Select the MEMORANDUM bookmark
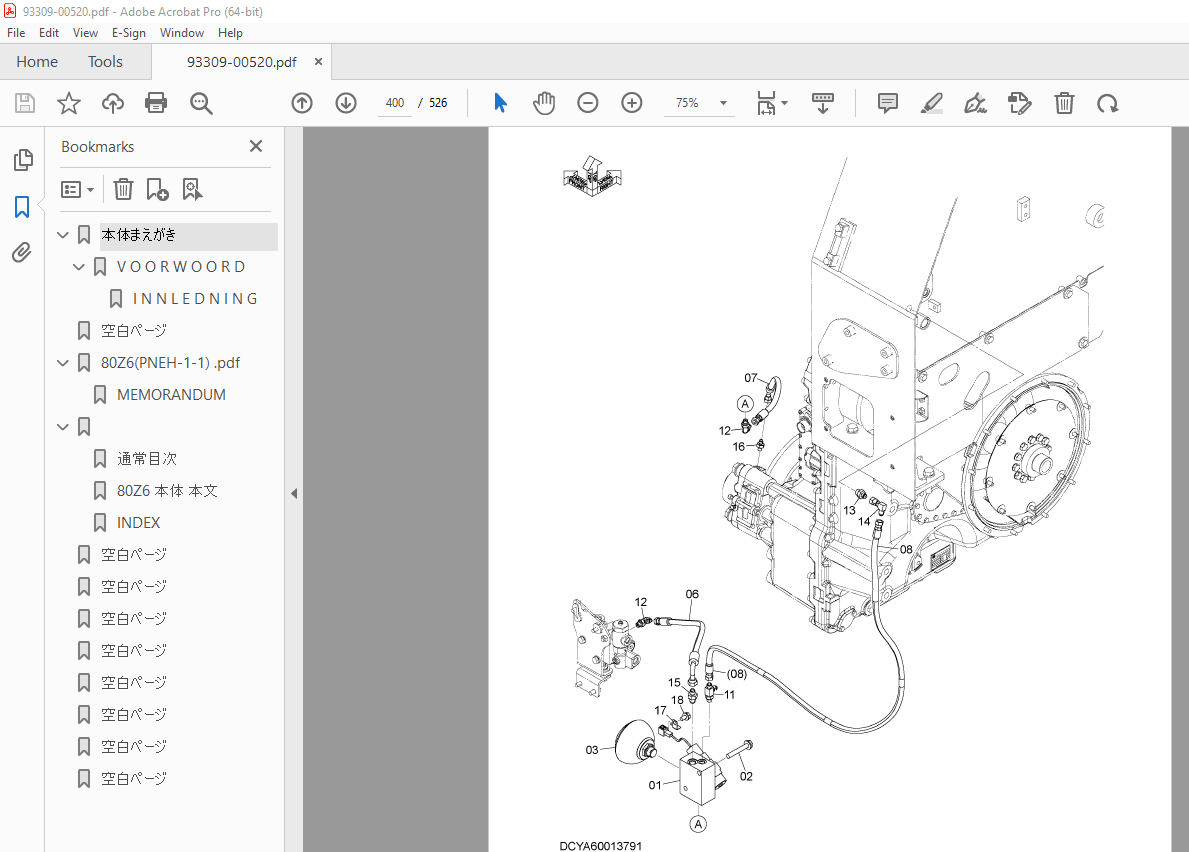Viewport: 1189px width, 852px height. point(171,395)
